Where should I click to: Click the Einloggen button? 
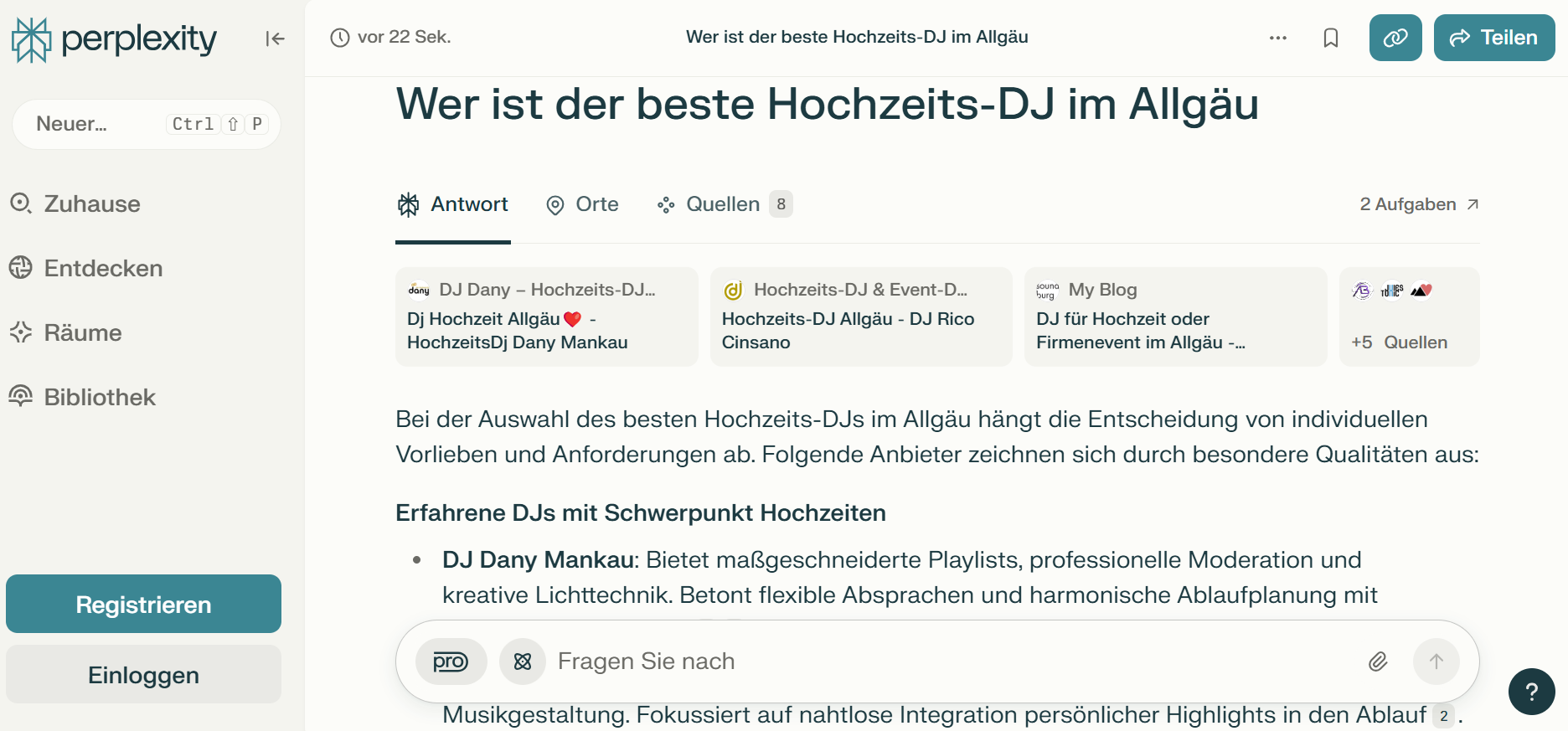coord(143,674)
